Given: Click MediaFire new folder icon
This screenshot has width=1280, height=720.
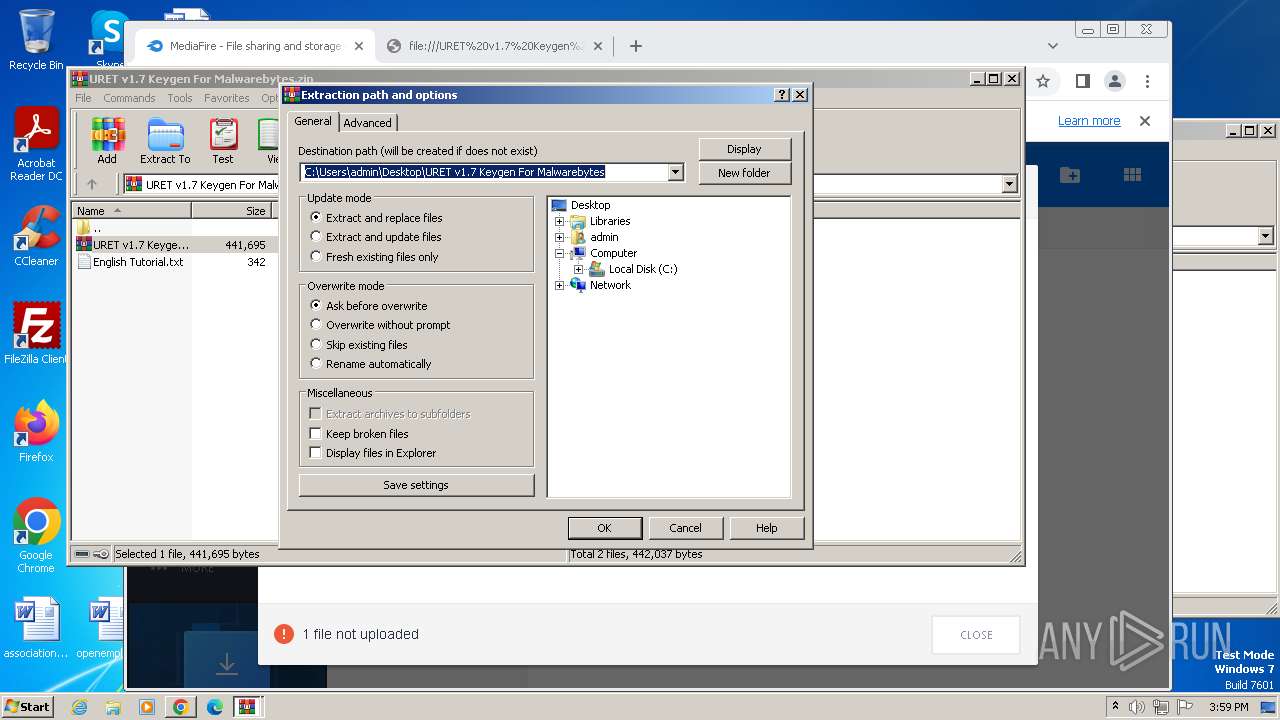Looking at the screenshot, I should 1070,175.
